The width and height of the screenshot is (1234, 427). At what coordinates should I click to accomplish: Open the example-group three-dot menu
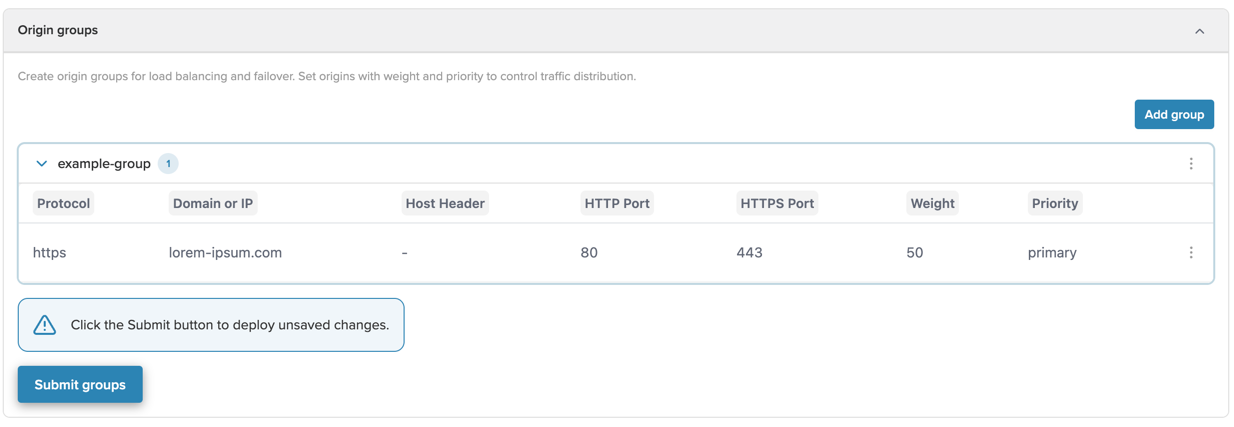click(1190, 164)
